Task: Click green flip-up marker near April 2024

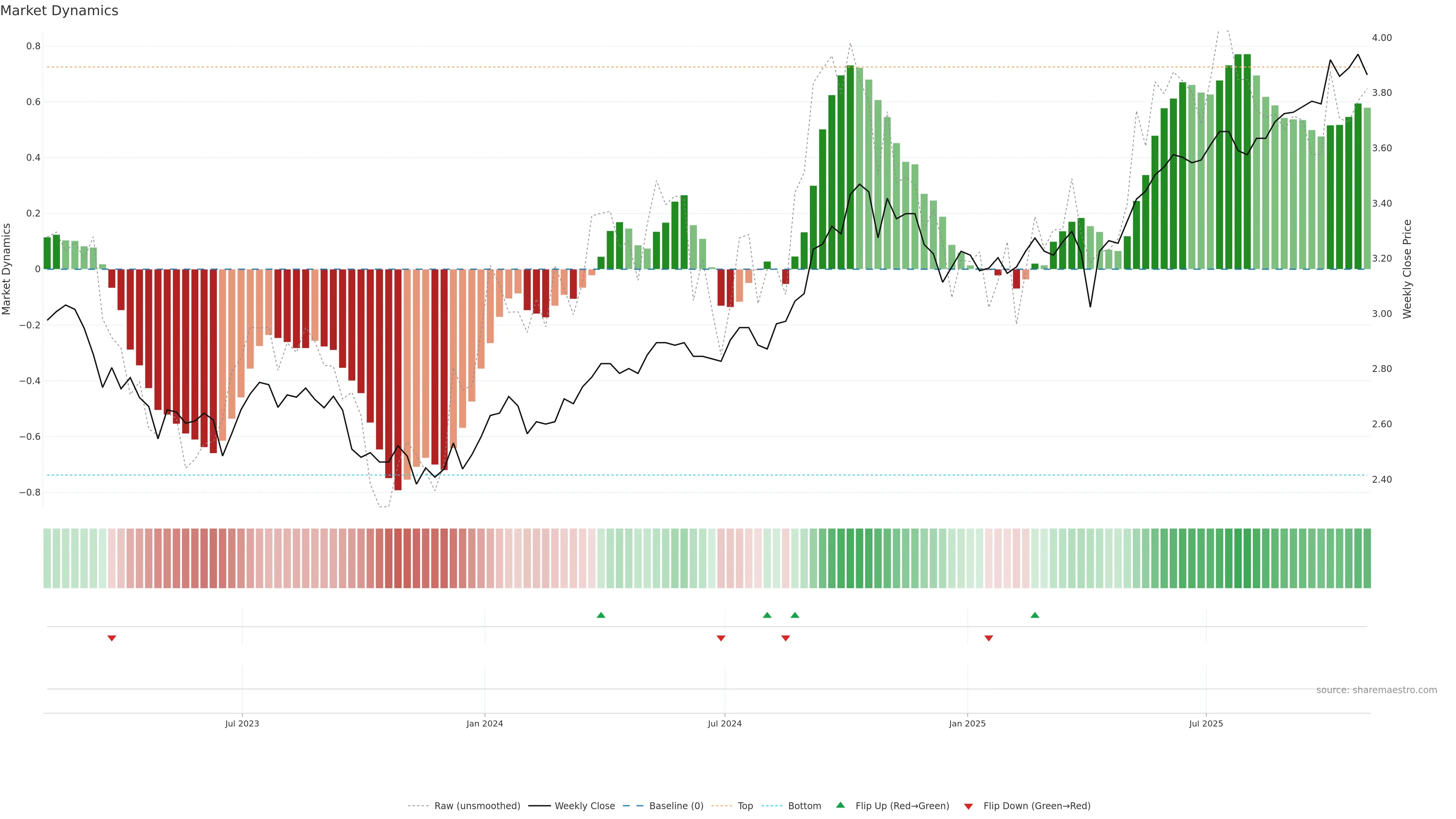Action: (601, 615)
